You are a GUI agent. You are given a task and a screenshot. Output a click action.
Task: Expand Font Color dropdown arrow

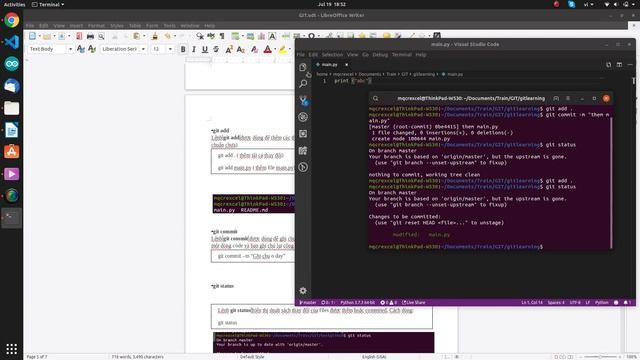(275, 49)
